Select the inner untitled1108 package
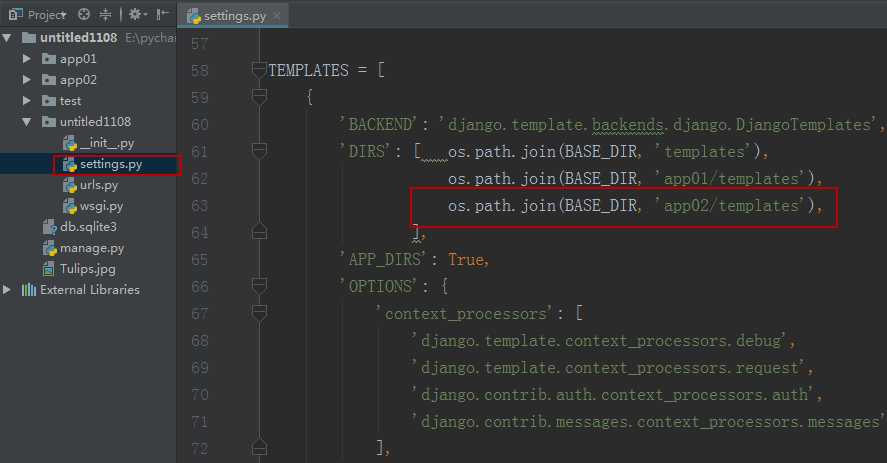 coord(95,122)
